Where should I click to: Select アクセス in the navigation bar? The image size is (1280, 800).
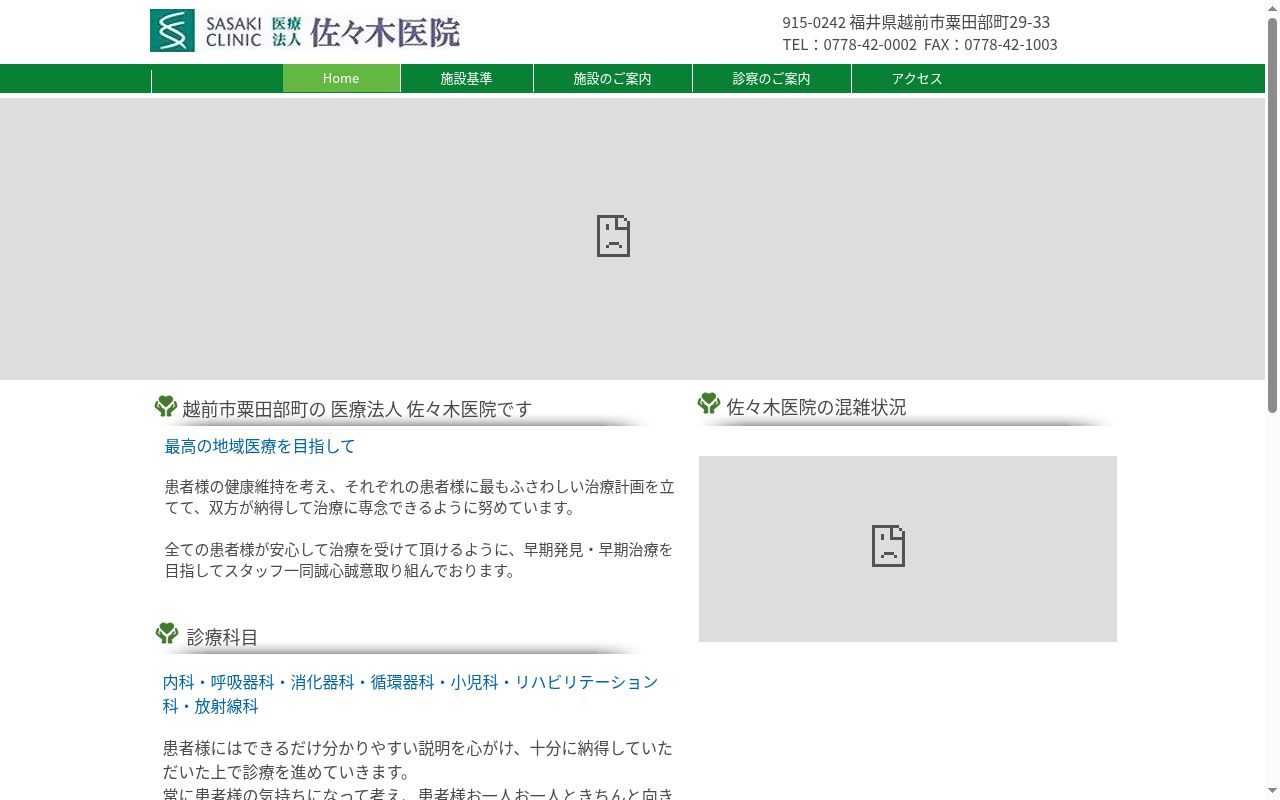pyautogui.click(x=917, y=78)
